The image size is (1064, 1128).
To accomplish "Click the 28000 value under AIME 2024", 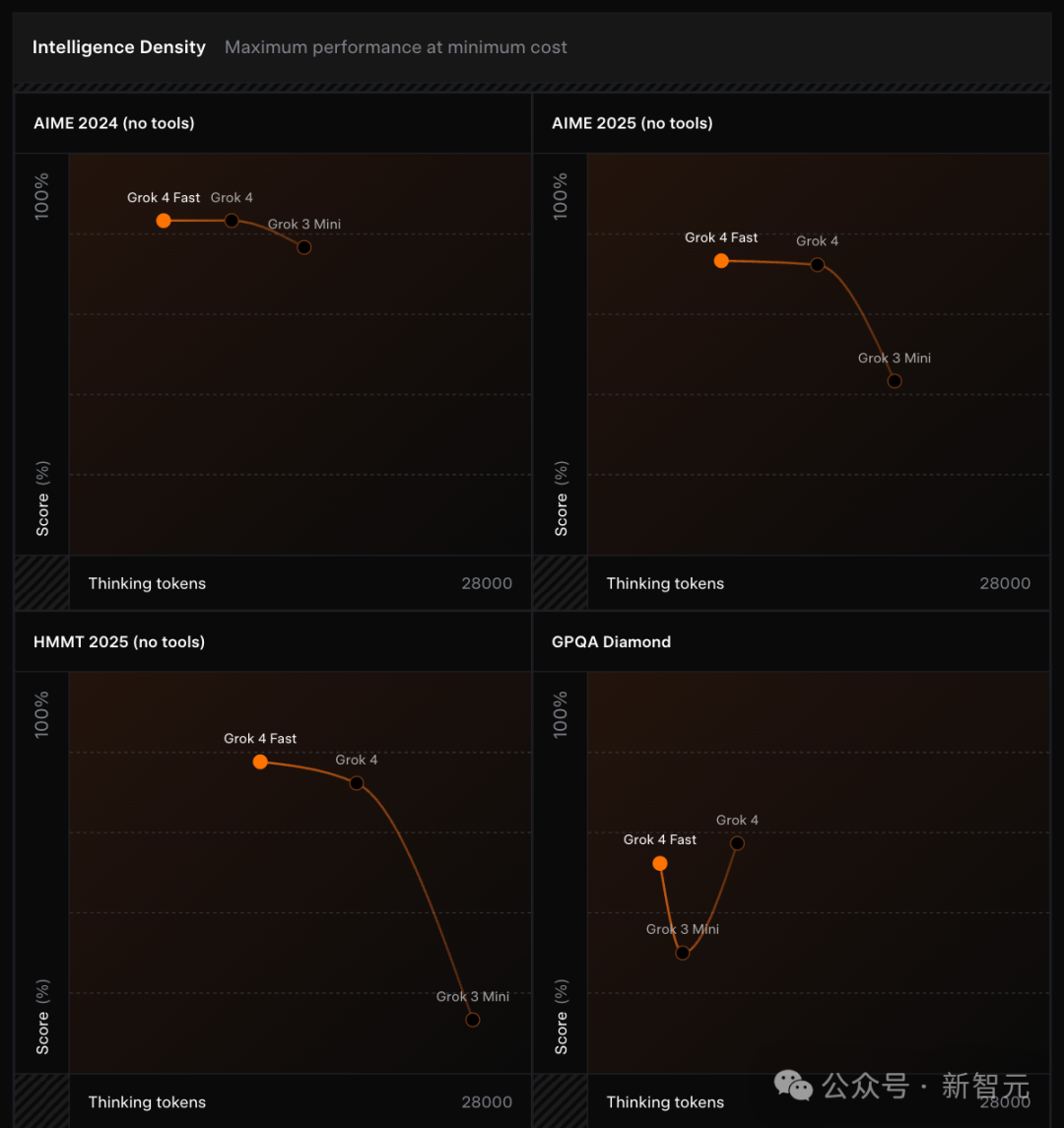I will pos(487,583).
